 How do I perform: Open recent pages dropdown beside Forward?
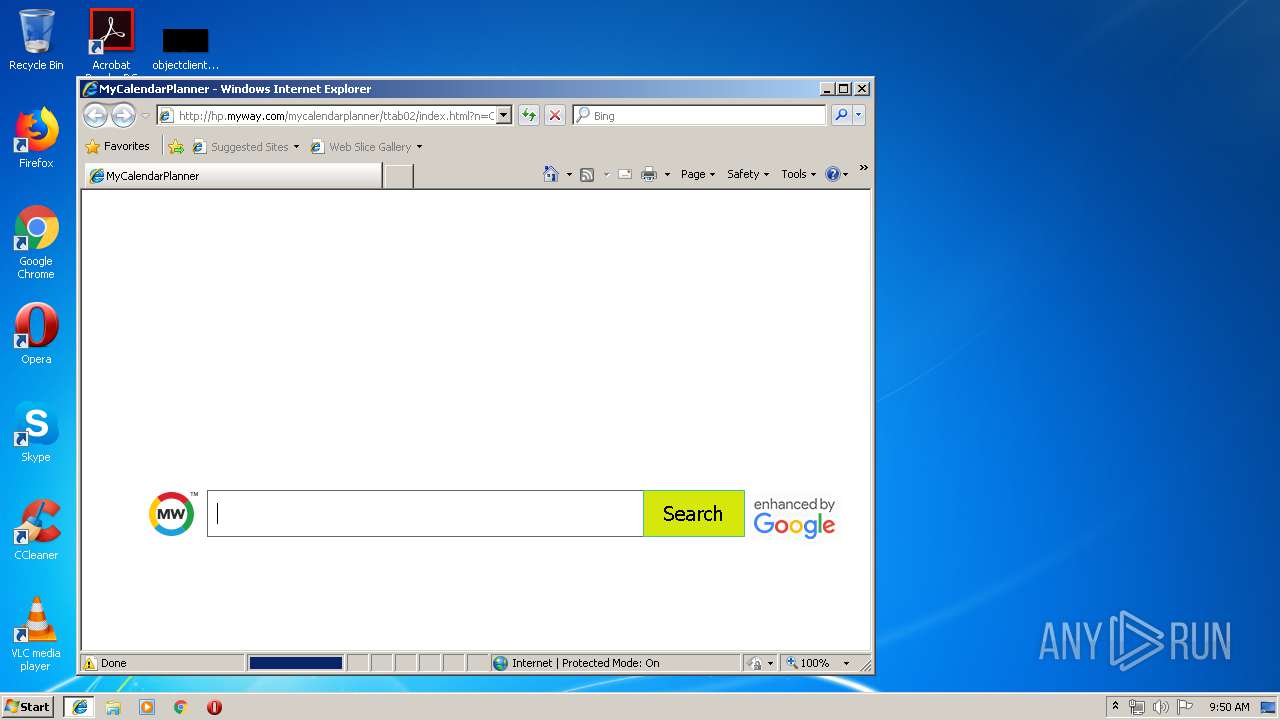click(145, 116)
